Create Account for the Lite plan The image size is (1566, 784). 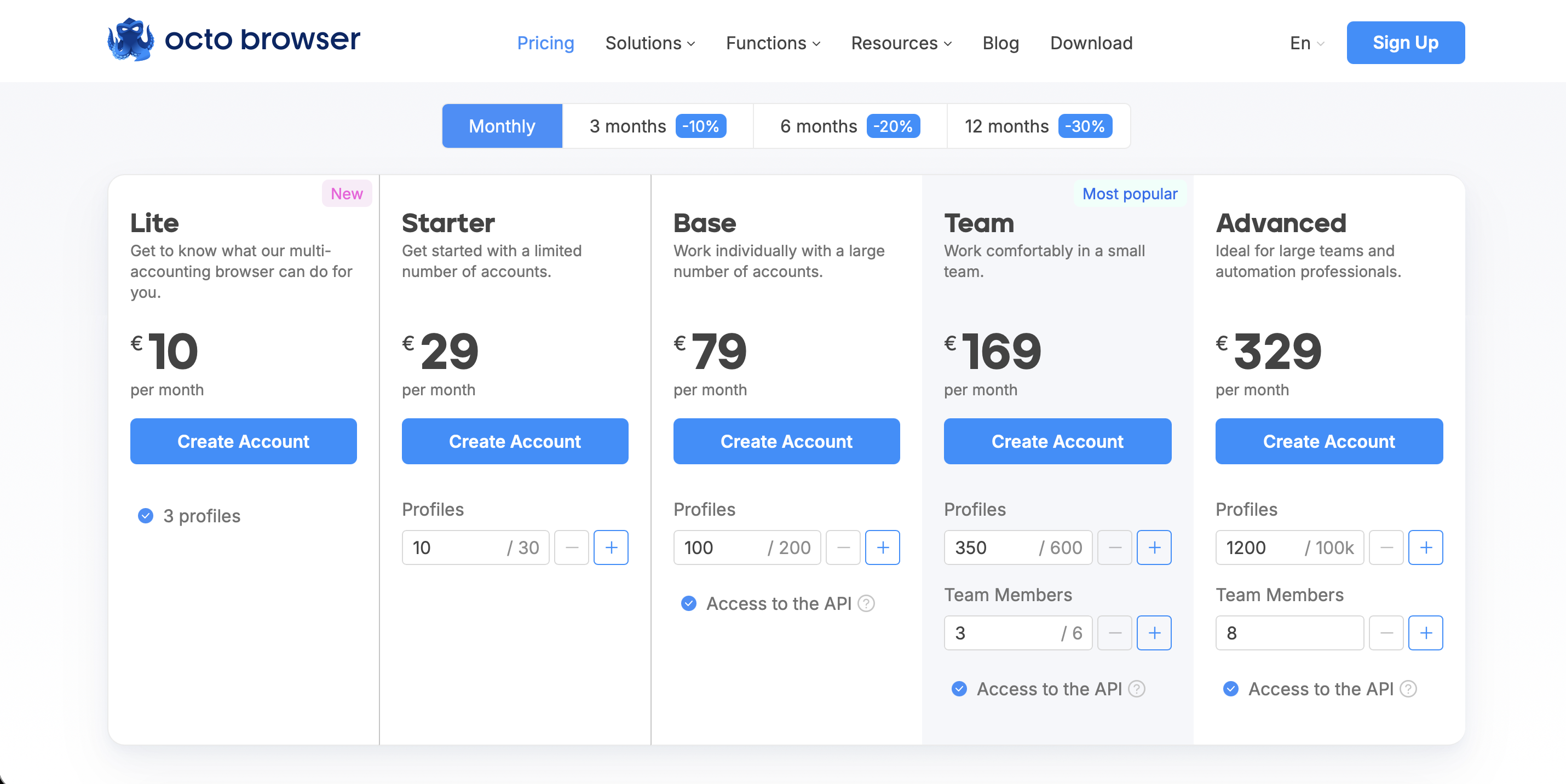[243, 441]
